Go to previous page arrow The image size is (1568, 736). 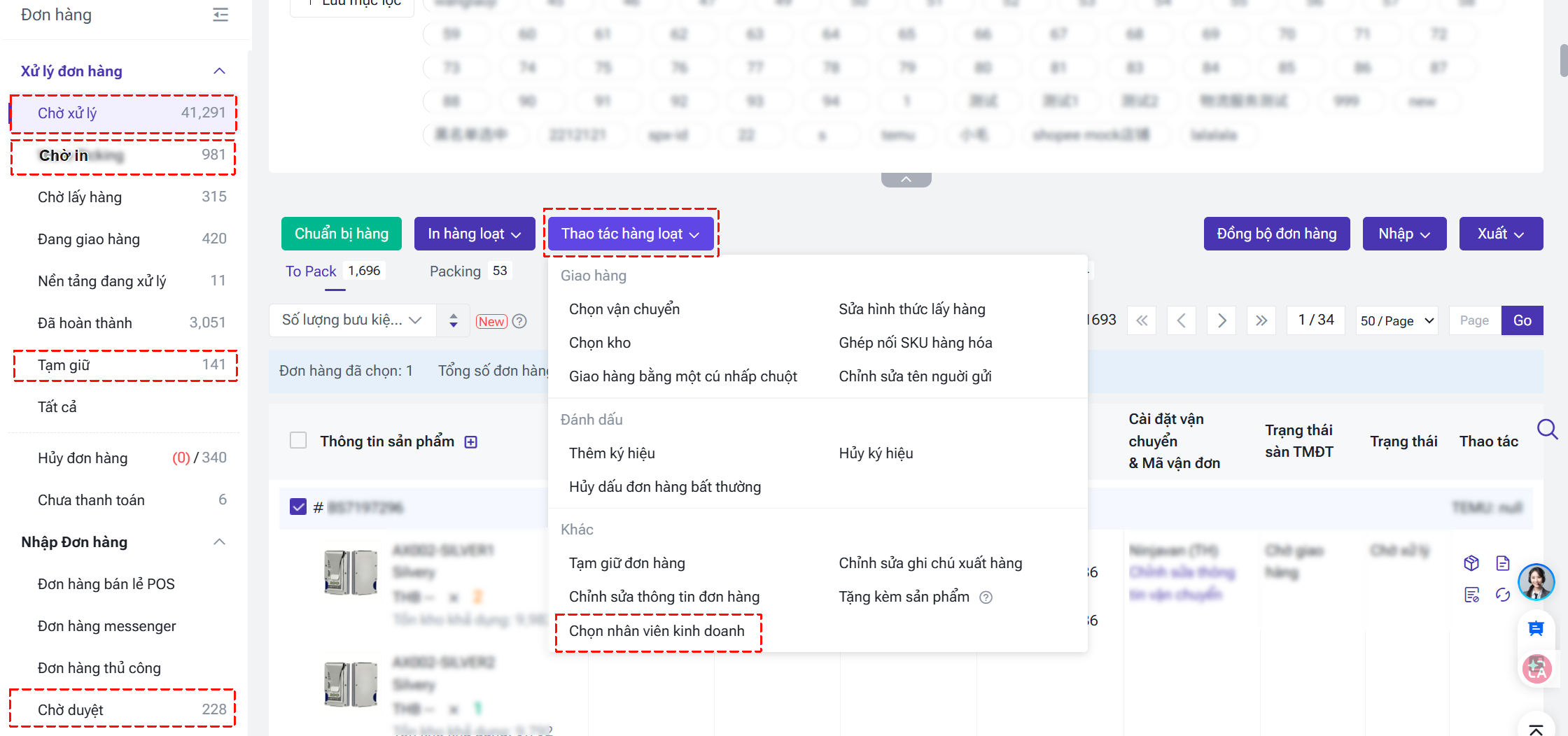click(1182, 320)
